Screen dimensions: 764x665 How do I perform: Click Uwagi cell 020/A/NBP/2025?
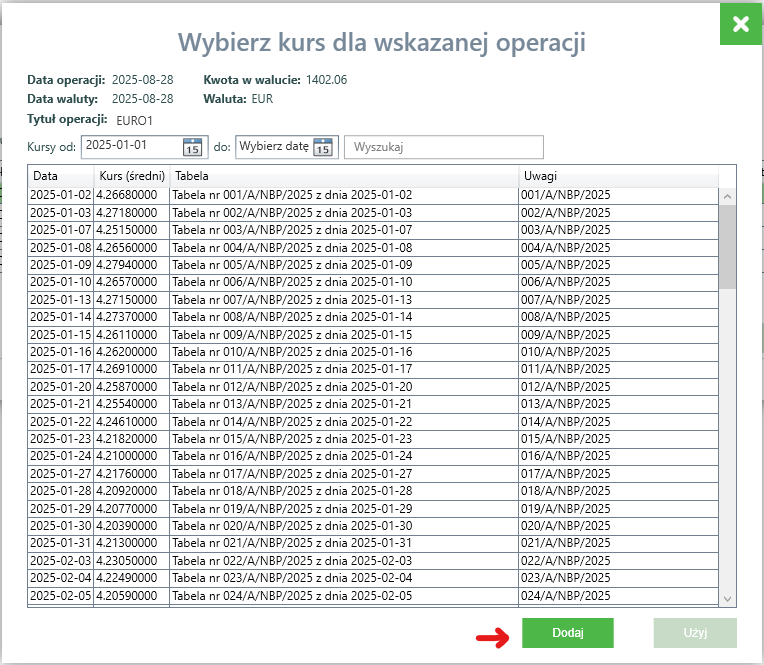point(618,526)
